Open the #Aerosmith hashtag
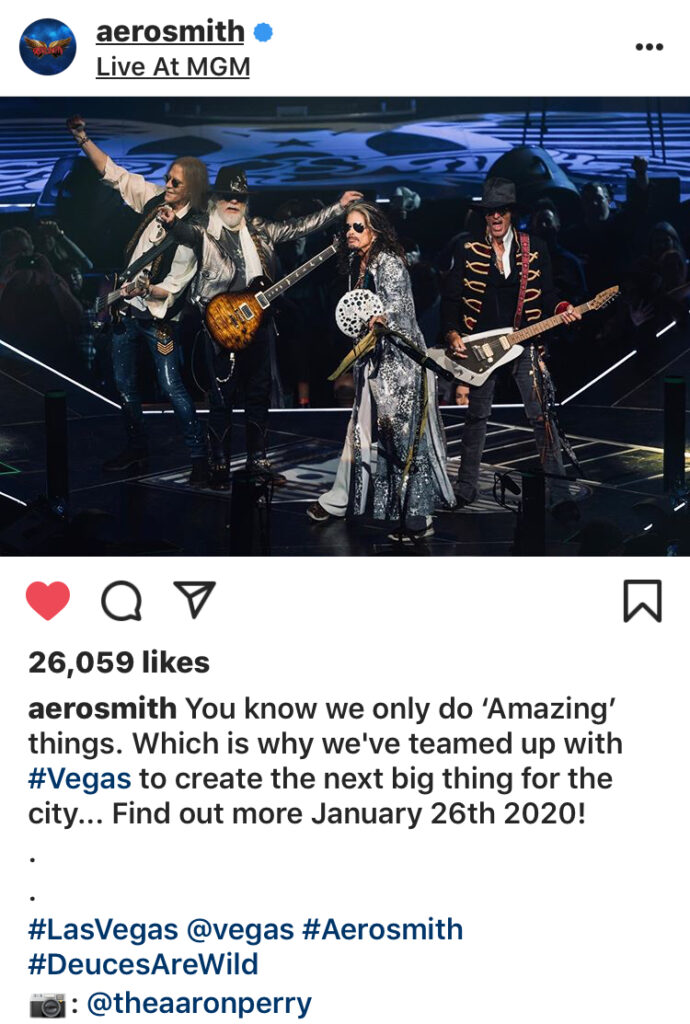The width and height of the screenshot is (690, 1024). pos(383,929)
